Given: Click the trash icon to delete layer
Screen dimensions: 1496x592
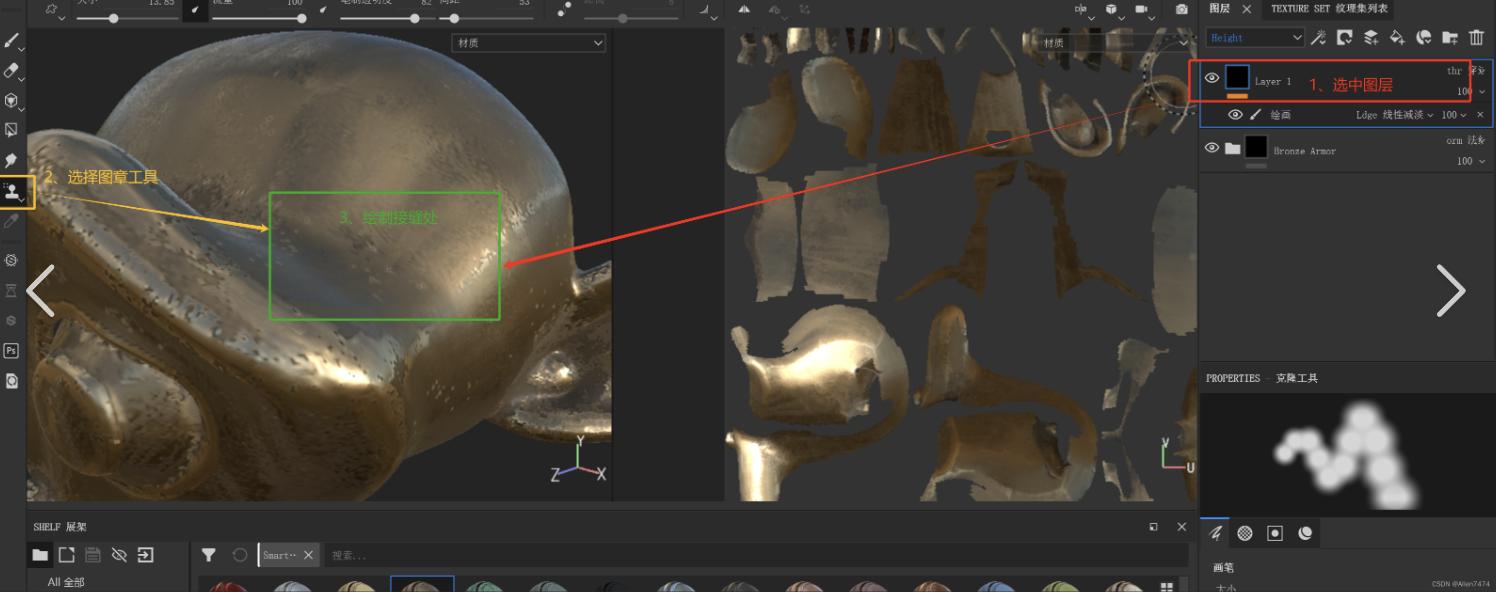Looking at the screenshot, I should 1476,38.
